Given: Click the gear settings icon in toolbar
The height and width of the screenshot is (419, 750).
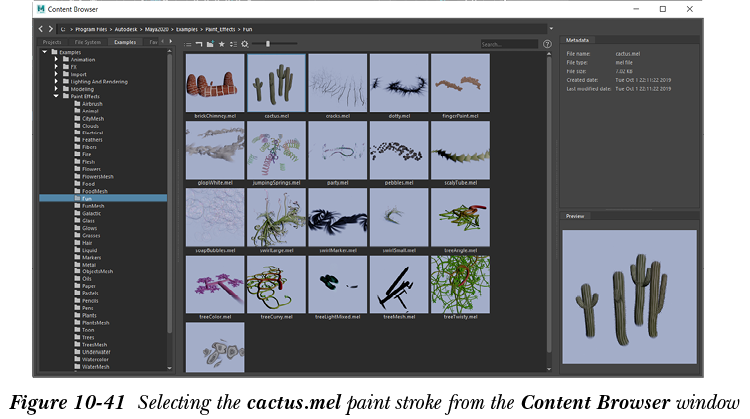Looking at the screenshot, I should pos(245,44).
